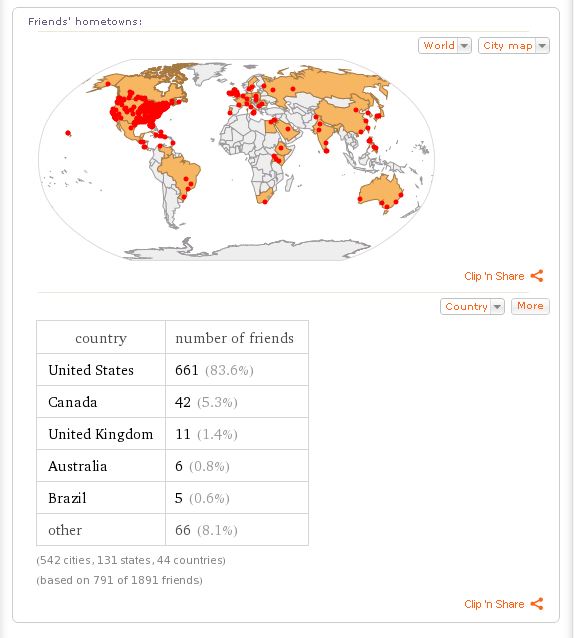
Task: Click the lower Clip 'n Share link
Action: (494, 604)
